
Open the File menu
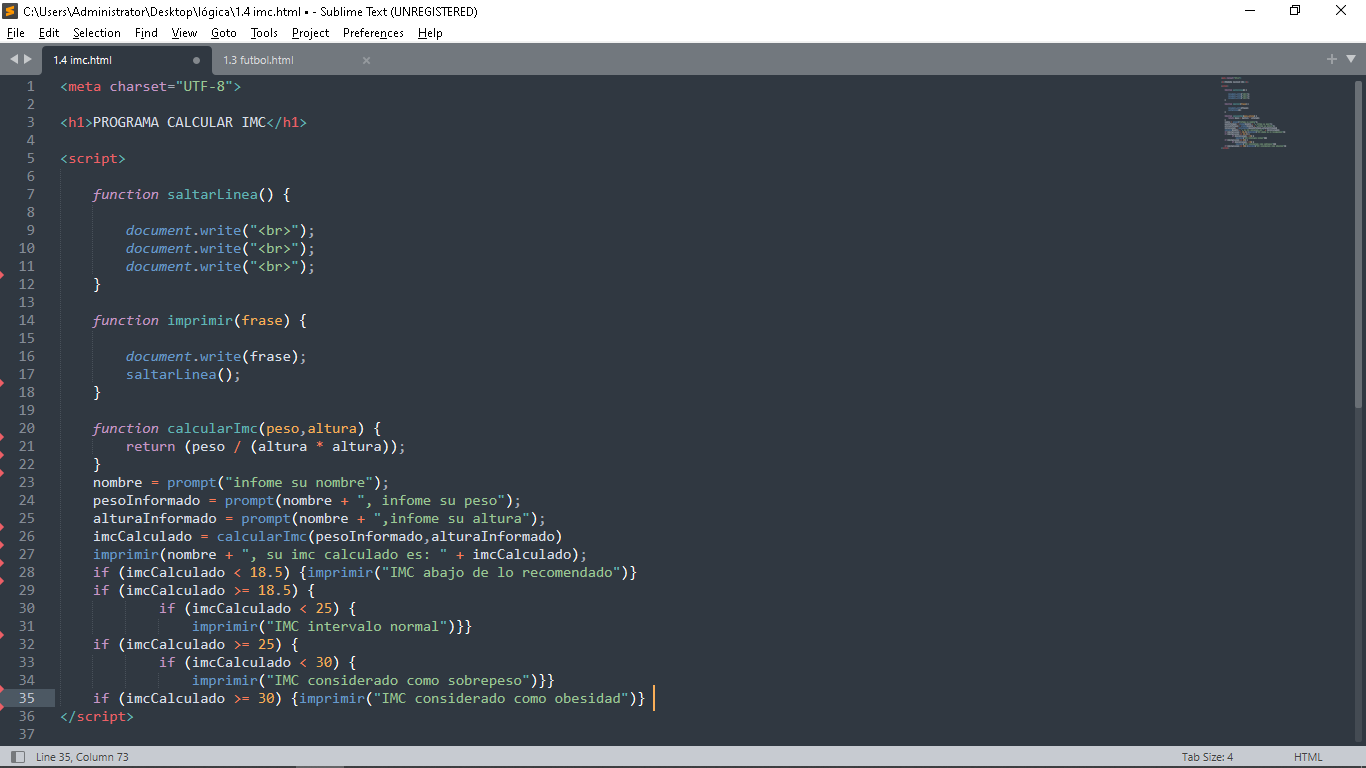coord(15,33)
